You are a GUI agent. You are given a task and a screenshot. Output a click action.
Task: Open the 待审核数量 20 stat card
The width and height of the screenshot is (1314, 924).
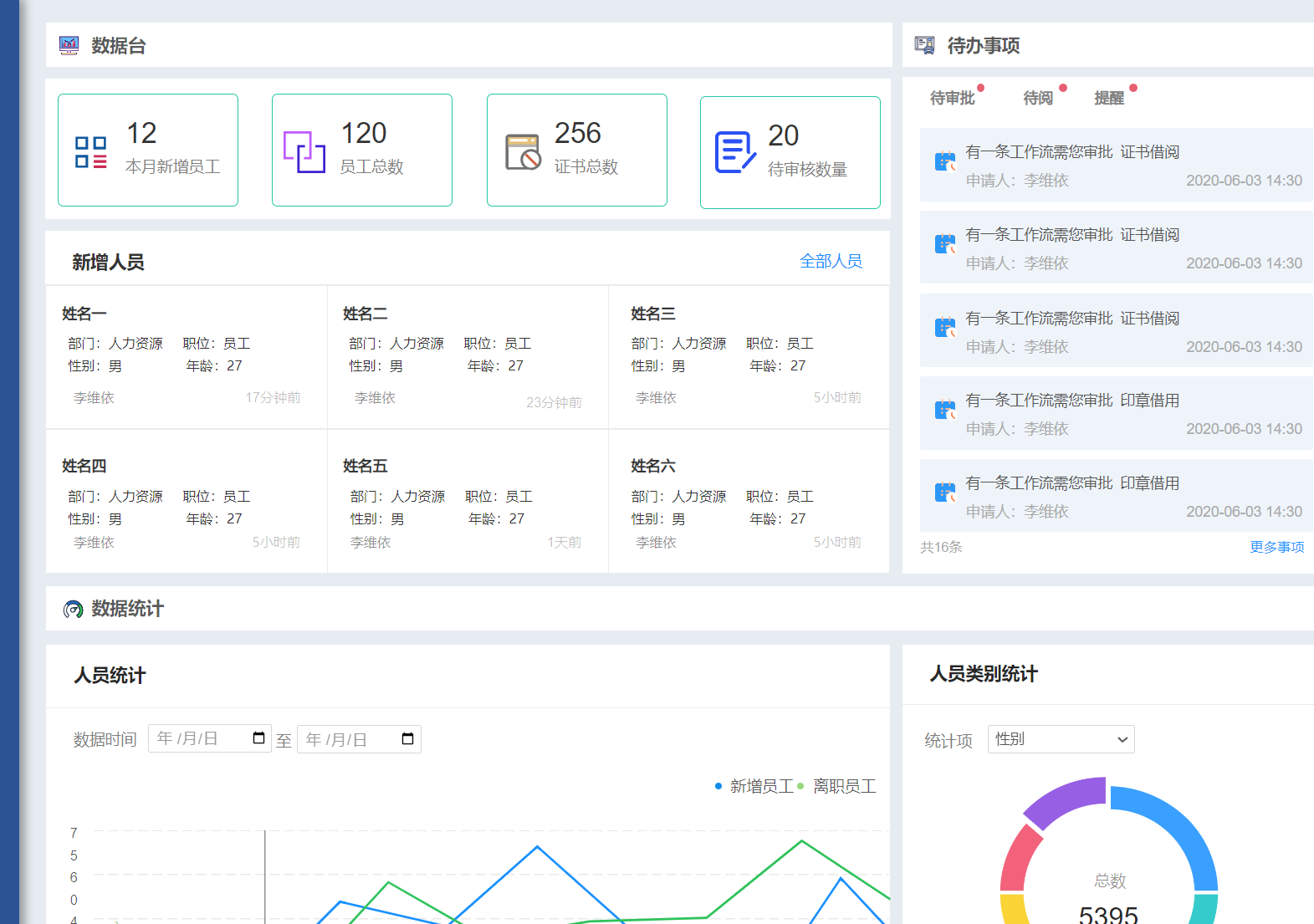pos(790,152)
